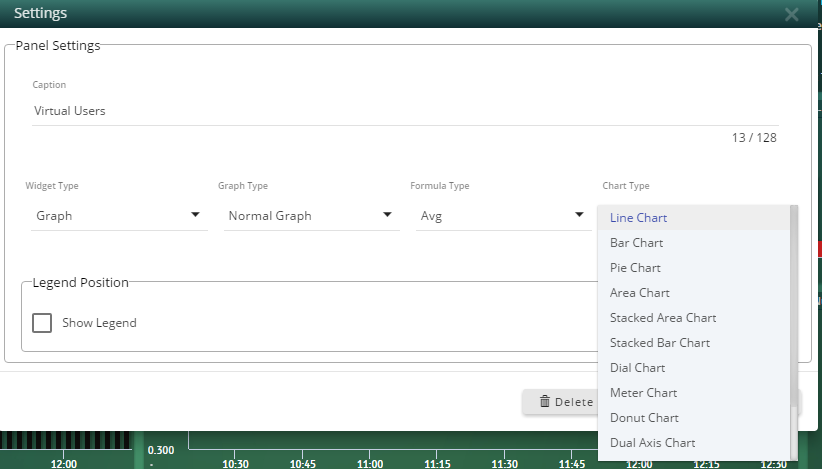Open the Formula Type dropdown showing Avg
This screenshot has height=469, width=822.
[x=503, y=216]
